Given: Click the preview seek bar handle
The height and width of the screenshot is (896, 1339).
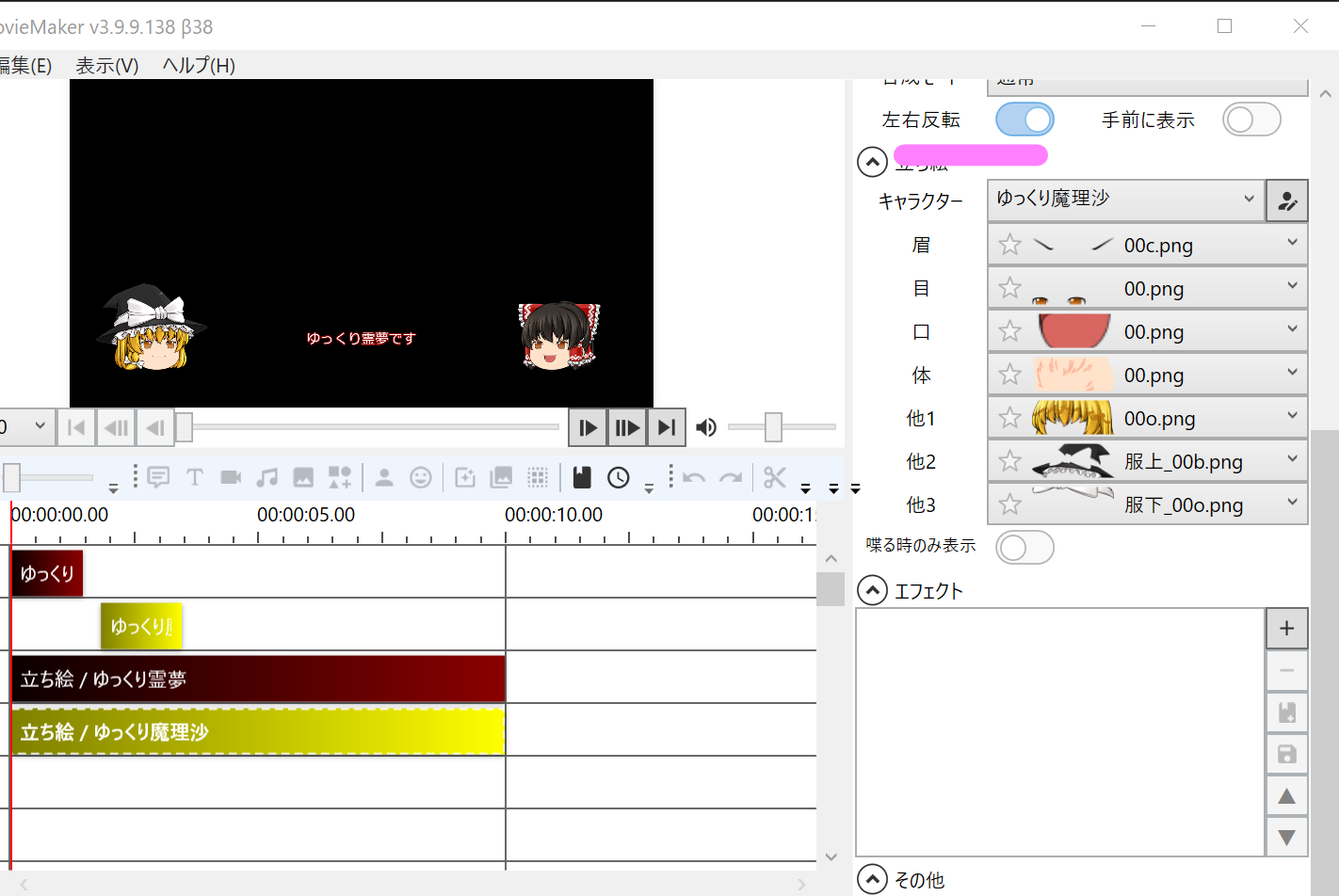Looking at the screenshot, I should [185, 427].
